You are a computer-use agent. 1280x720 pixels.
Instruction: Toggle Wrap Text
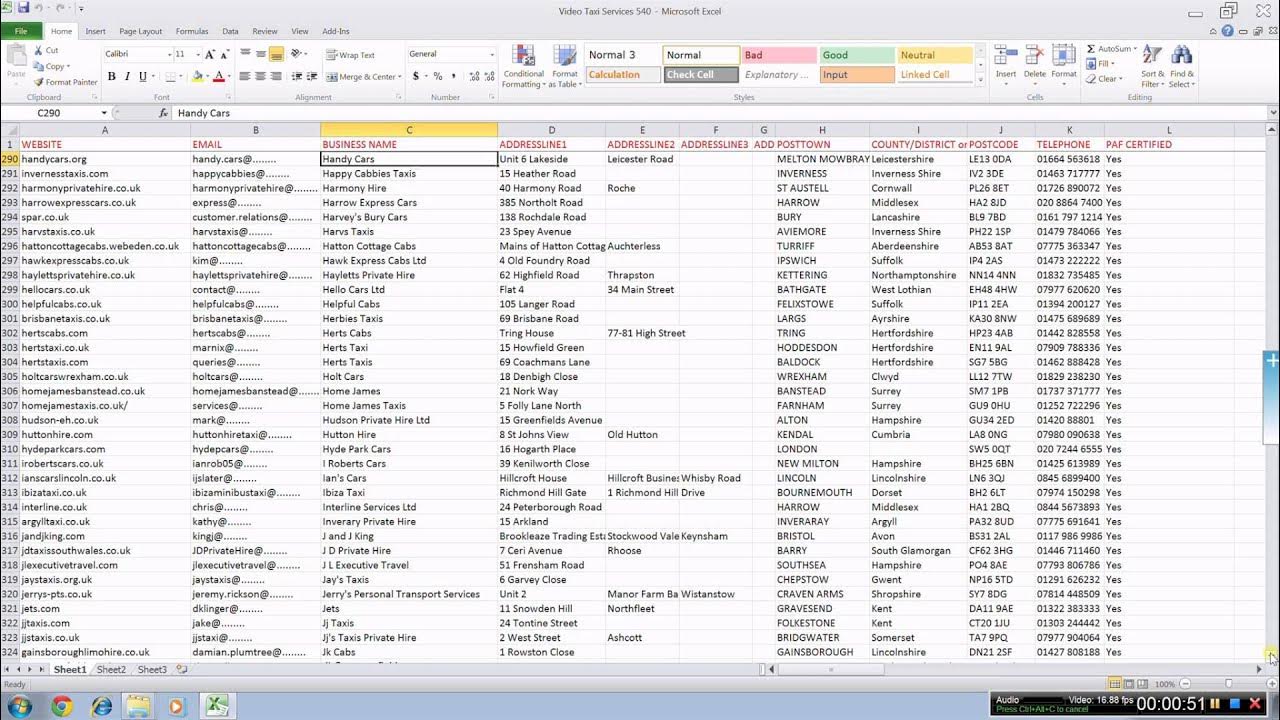(x=350, y=55)
